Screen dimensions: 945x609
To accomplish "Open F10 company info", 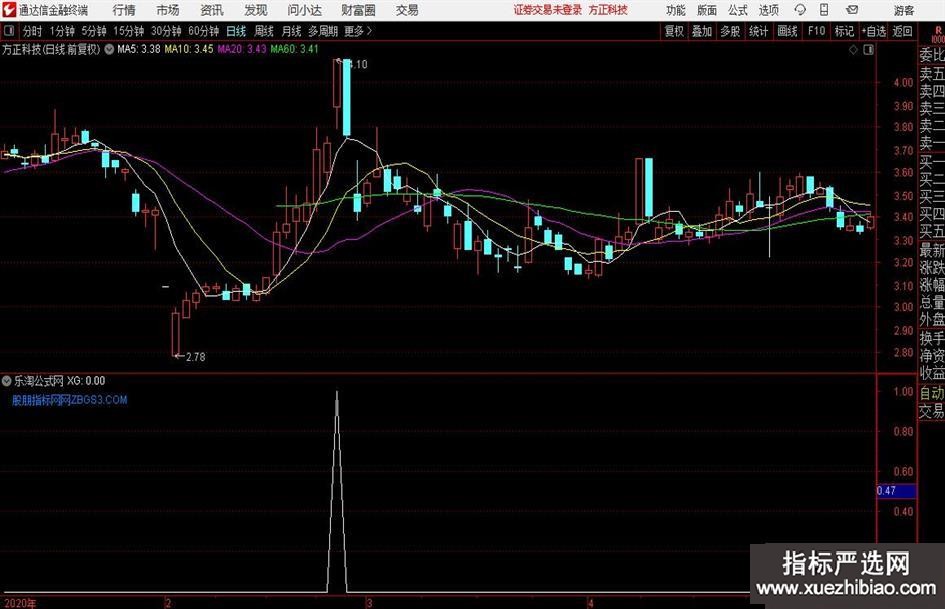I will tap(817, 31).
